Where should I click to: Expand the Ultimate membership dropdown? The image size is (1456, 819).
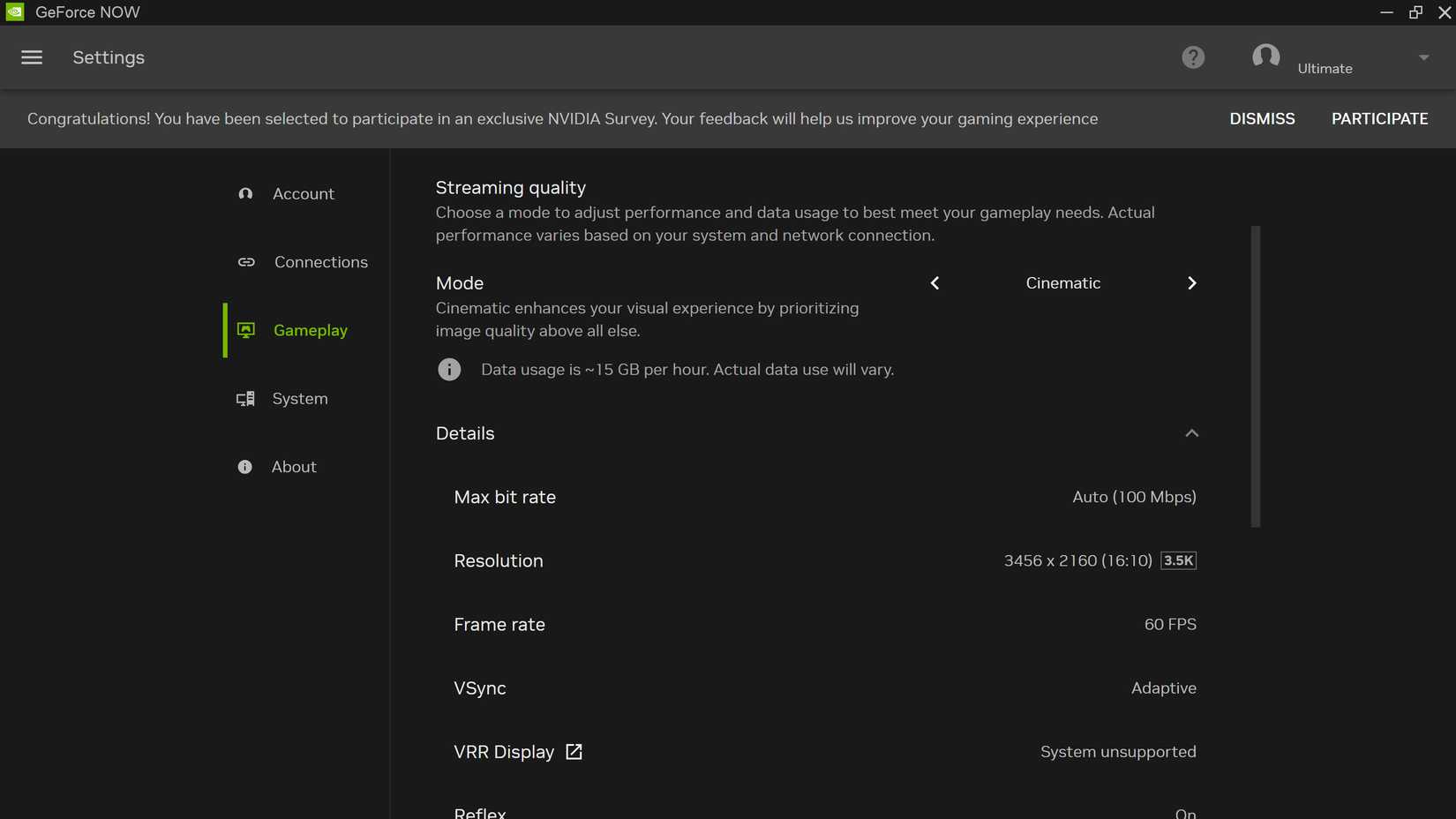(x=1423, y=57)
